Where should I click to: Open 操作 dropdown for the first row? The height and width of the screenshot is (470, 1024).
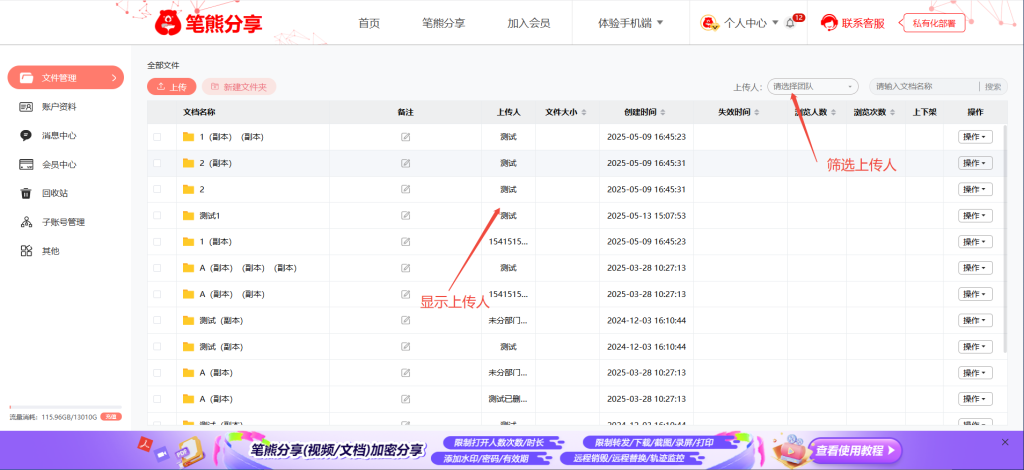[975, 137]
